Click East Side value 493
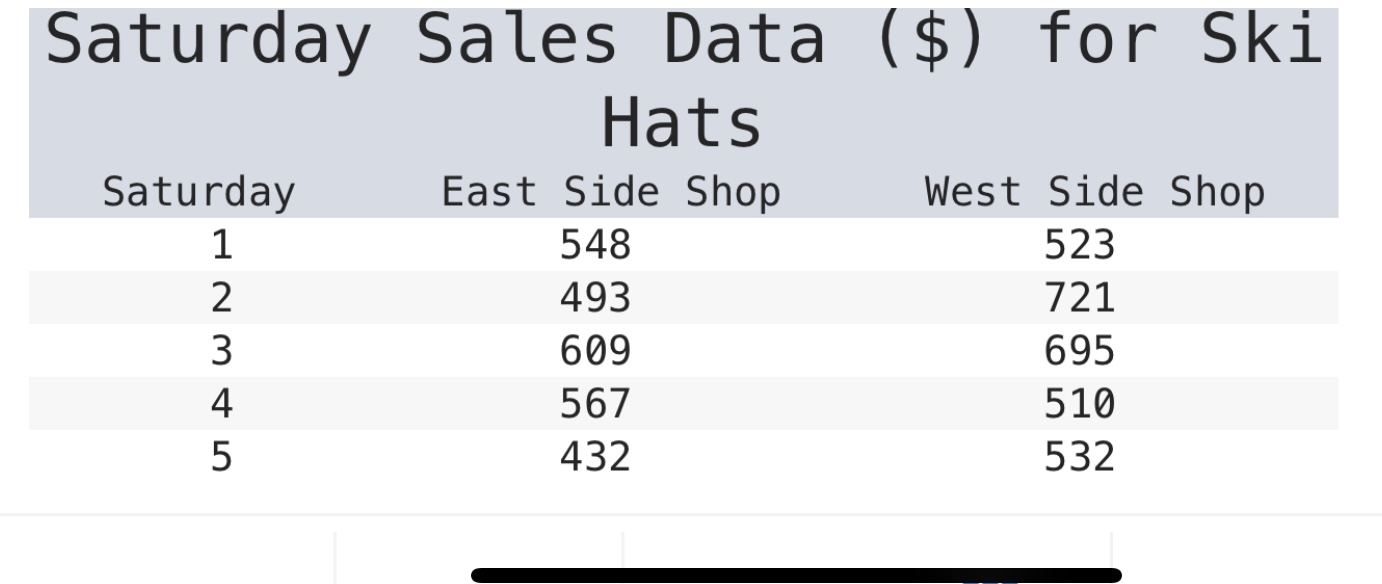 click(595, 297)
